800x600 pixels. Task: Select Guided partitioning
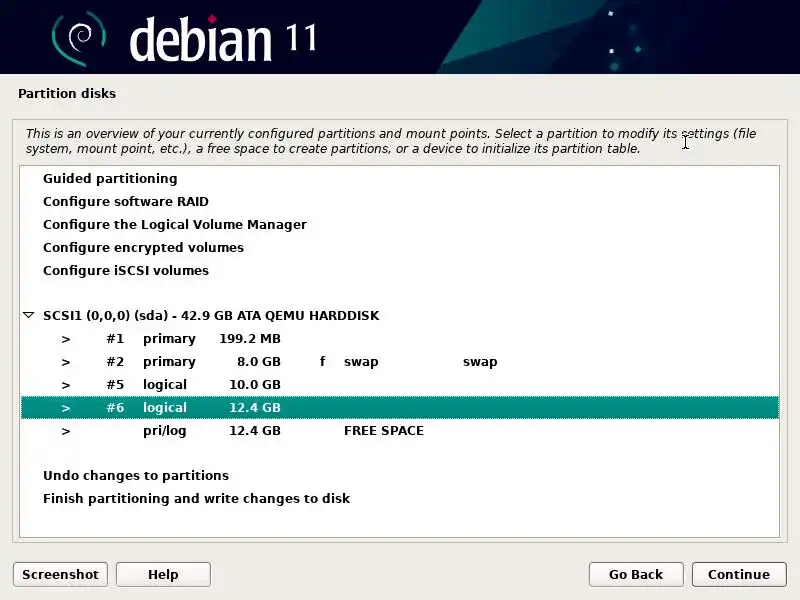(110, 179)
